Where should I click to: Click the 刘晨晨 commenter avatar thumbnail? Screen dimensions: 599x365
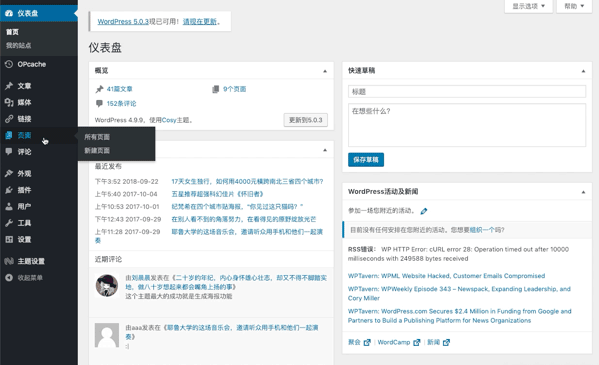click(107, 286)
